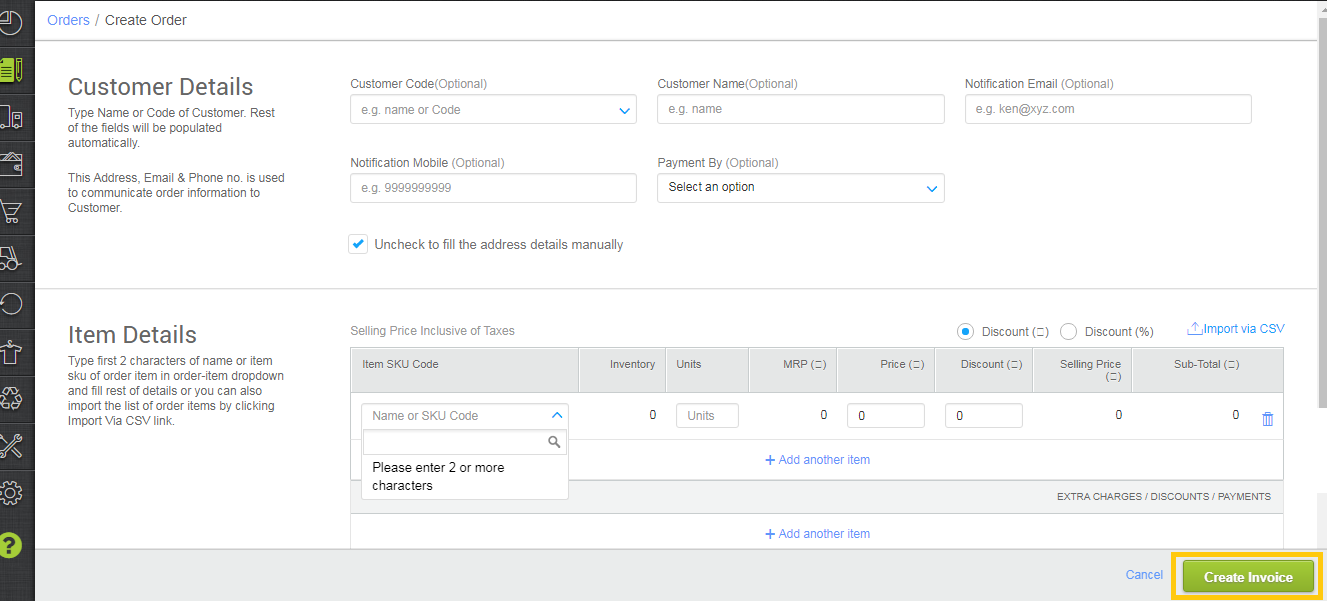Open the Payment By dropdown
The width and height of the screenshot is (1327, 601).
[931, 188]
